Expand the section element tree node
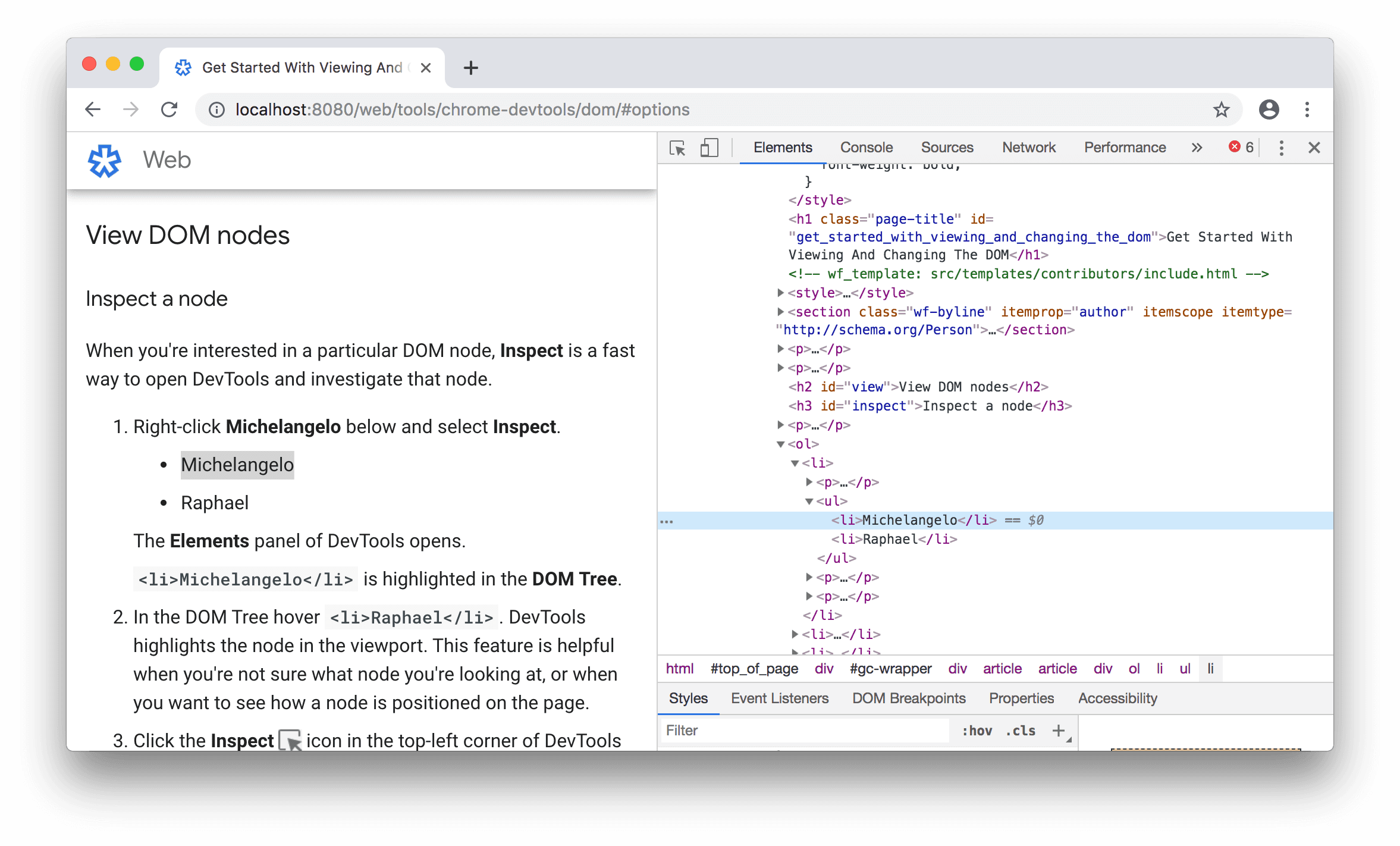1400x846 pixels. tap(774, 311)
